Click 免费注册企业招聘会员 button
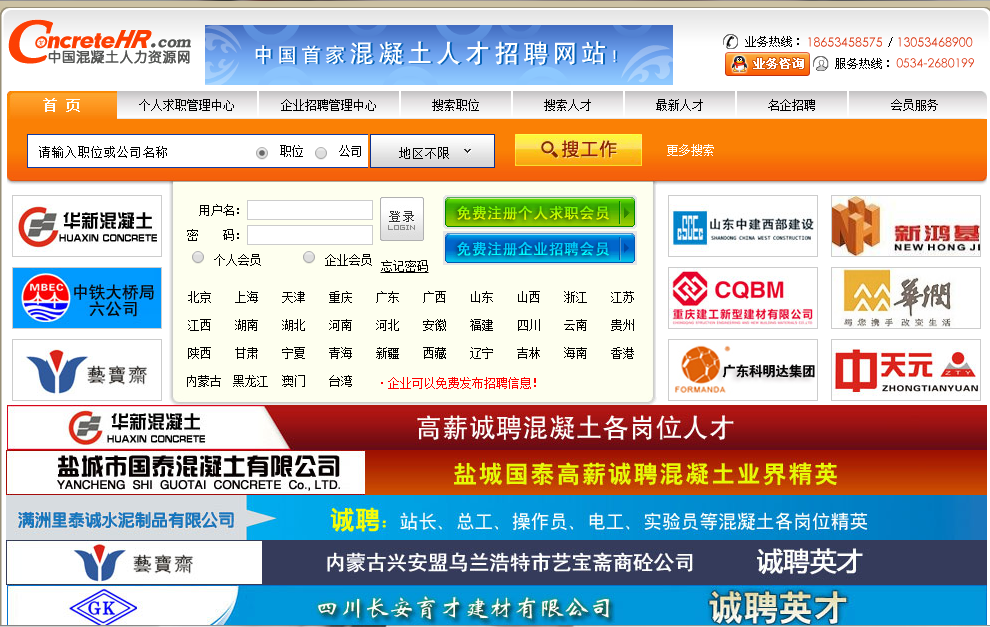The image size is (990, 627). coord(540,249)
